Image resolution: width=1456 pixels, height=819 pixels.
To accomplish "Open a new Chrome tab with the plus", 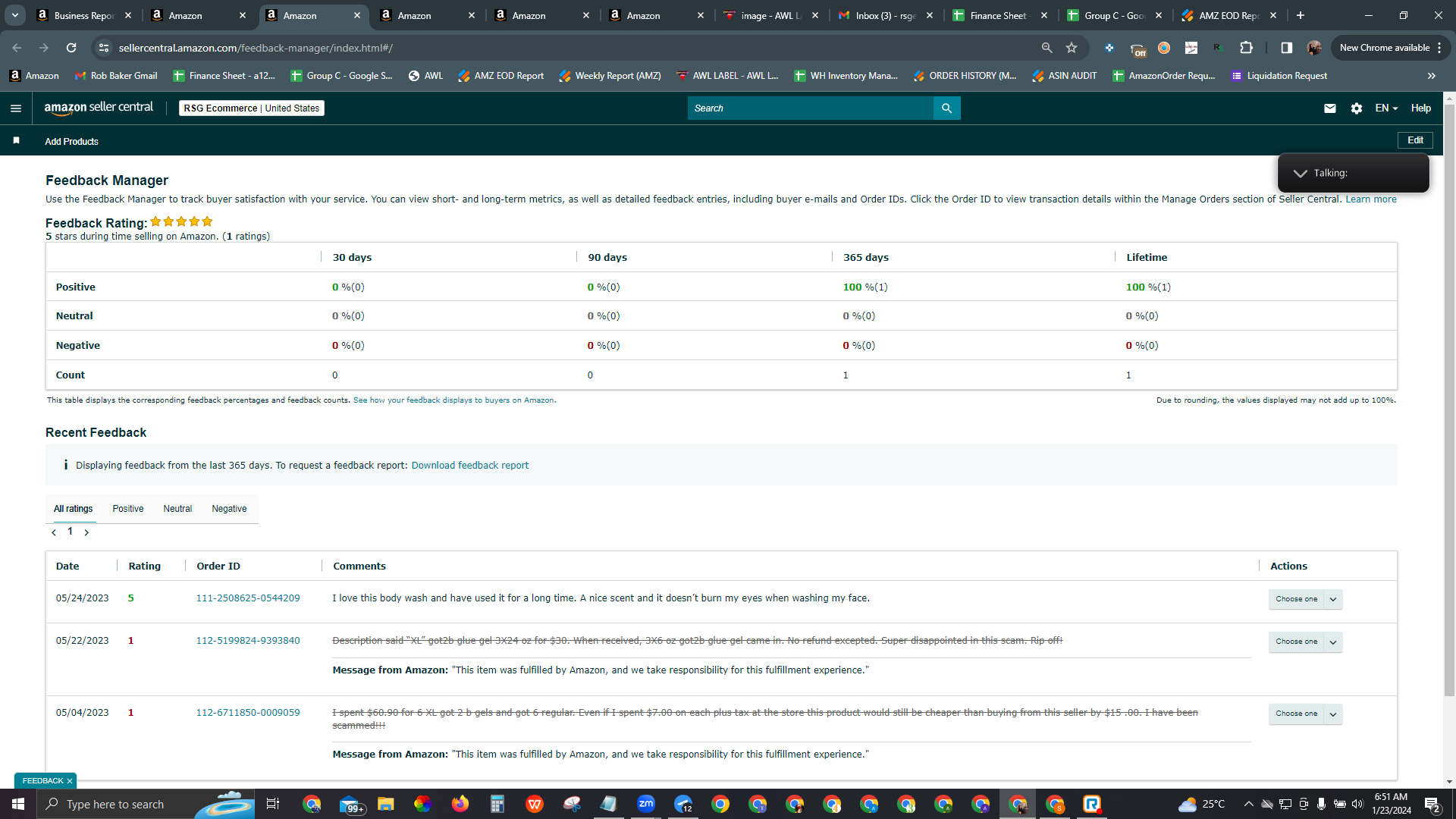I will pyautogui.click(x=1300, y=15).
